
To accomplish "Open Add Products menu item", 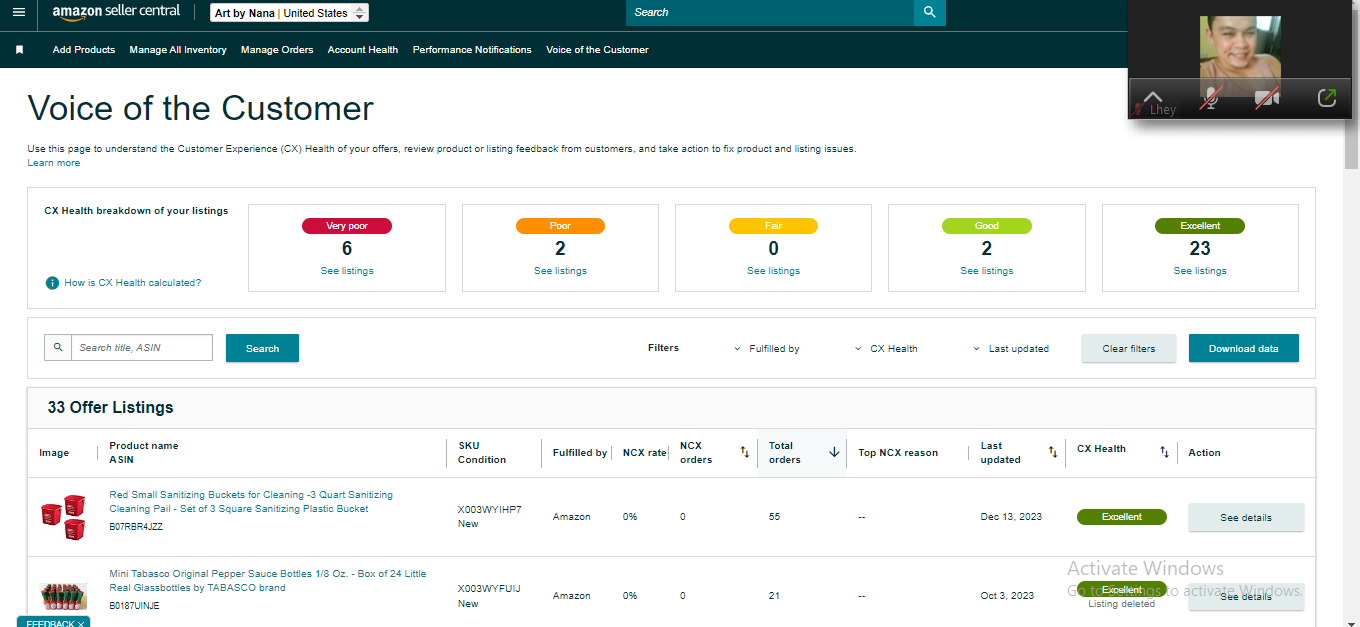I will (84, 49).
